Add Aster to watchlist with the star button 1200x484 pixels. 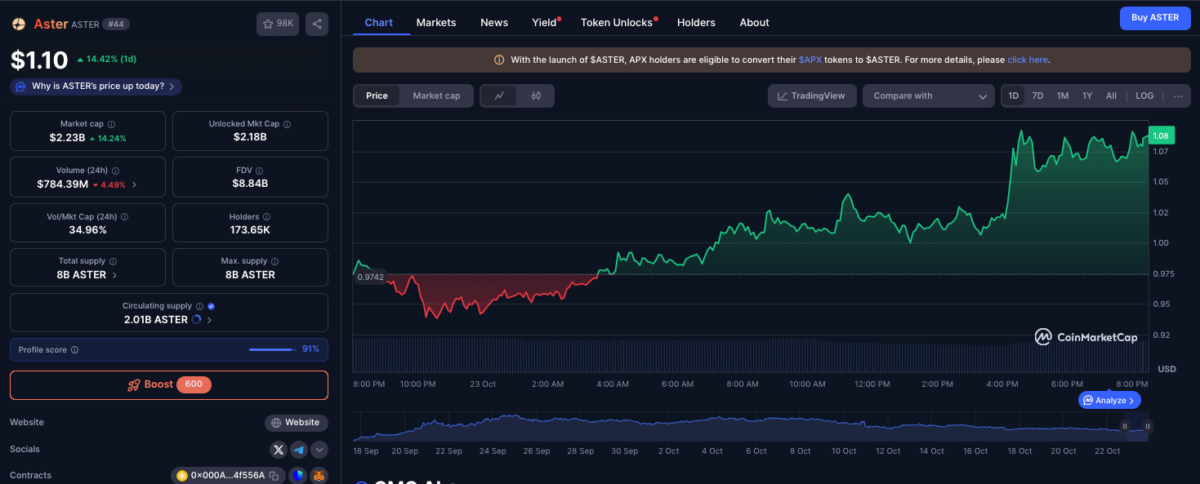tap(277, 23)
